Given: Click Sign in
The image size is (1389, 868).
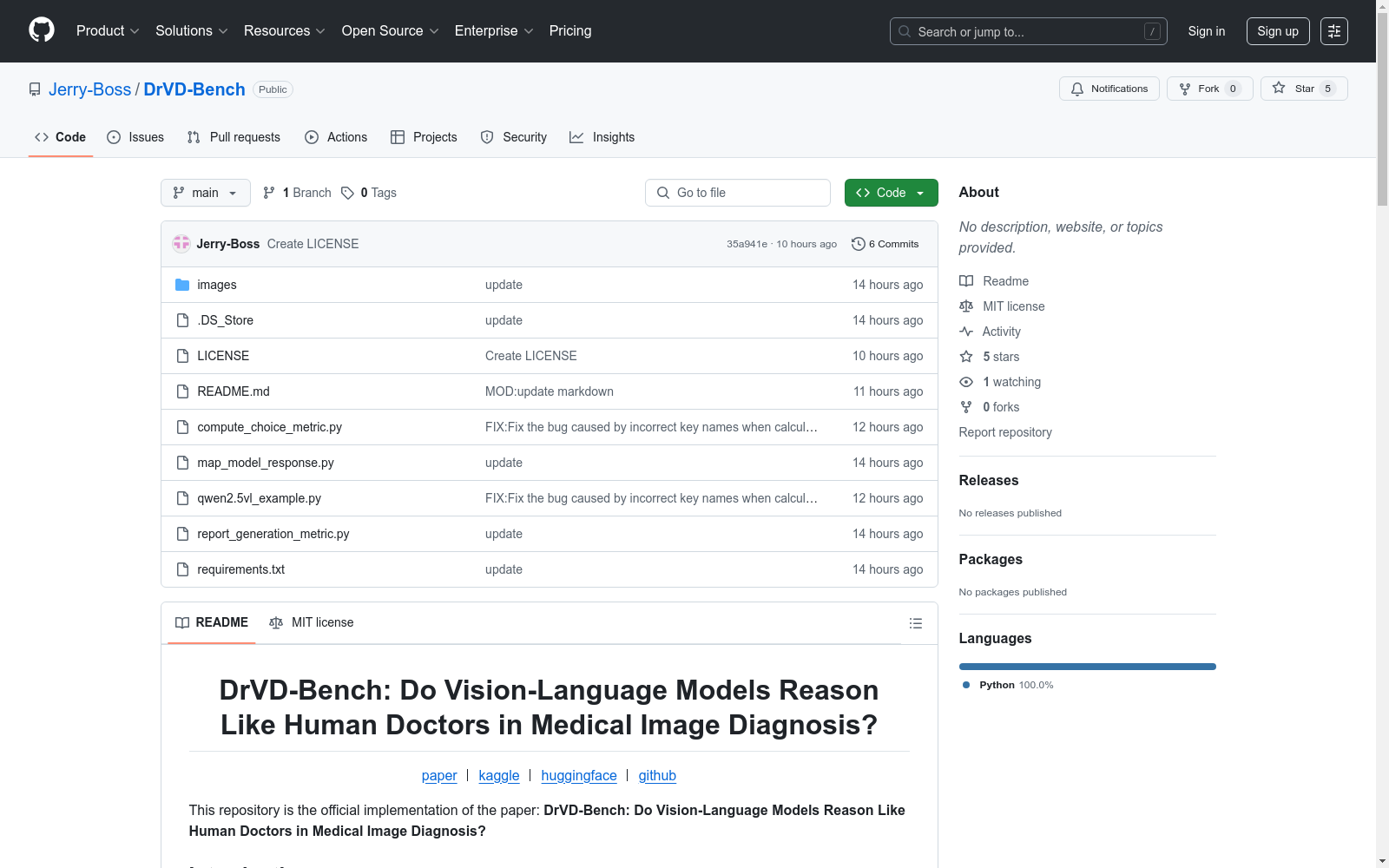Looking at the screenshot, I should click(1206, 31).
